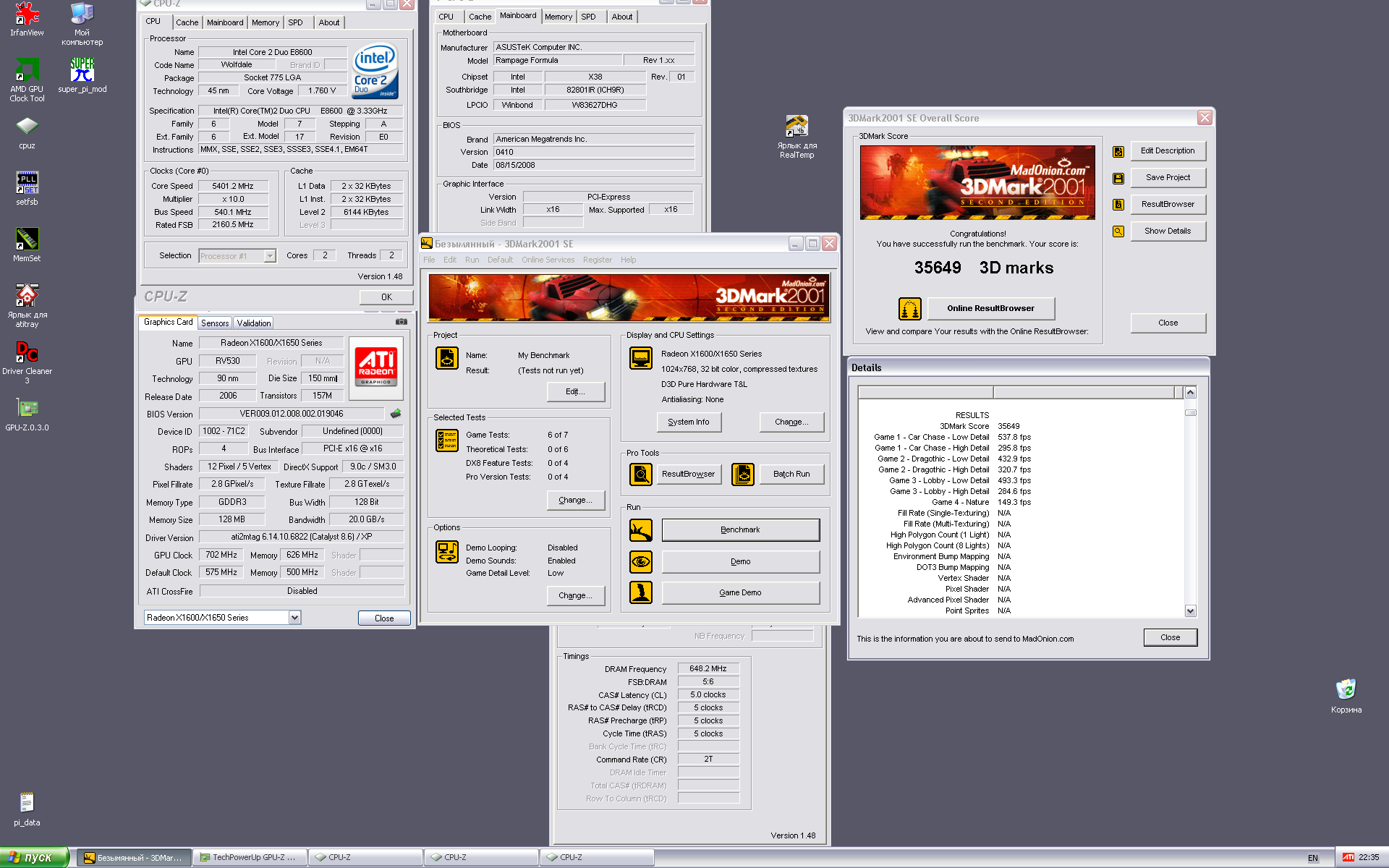Click the Edit button in Project section
The width and height of the screenshot is (1389, 868).
(575, 392)
